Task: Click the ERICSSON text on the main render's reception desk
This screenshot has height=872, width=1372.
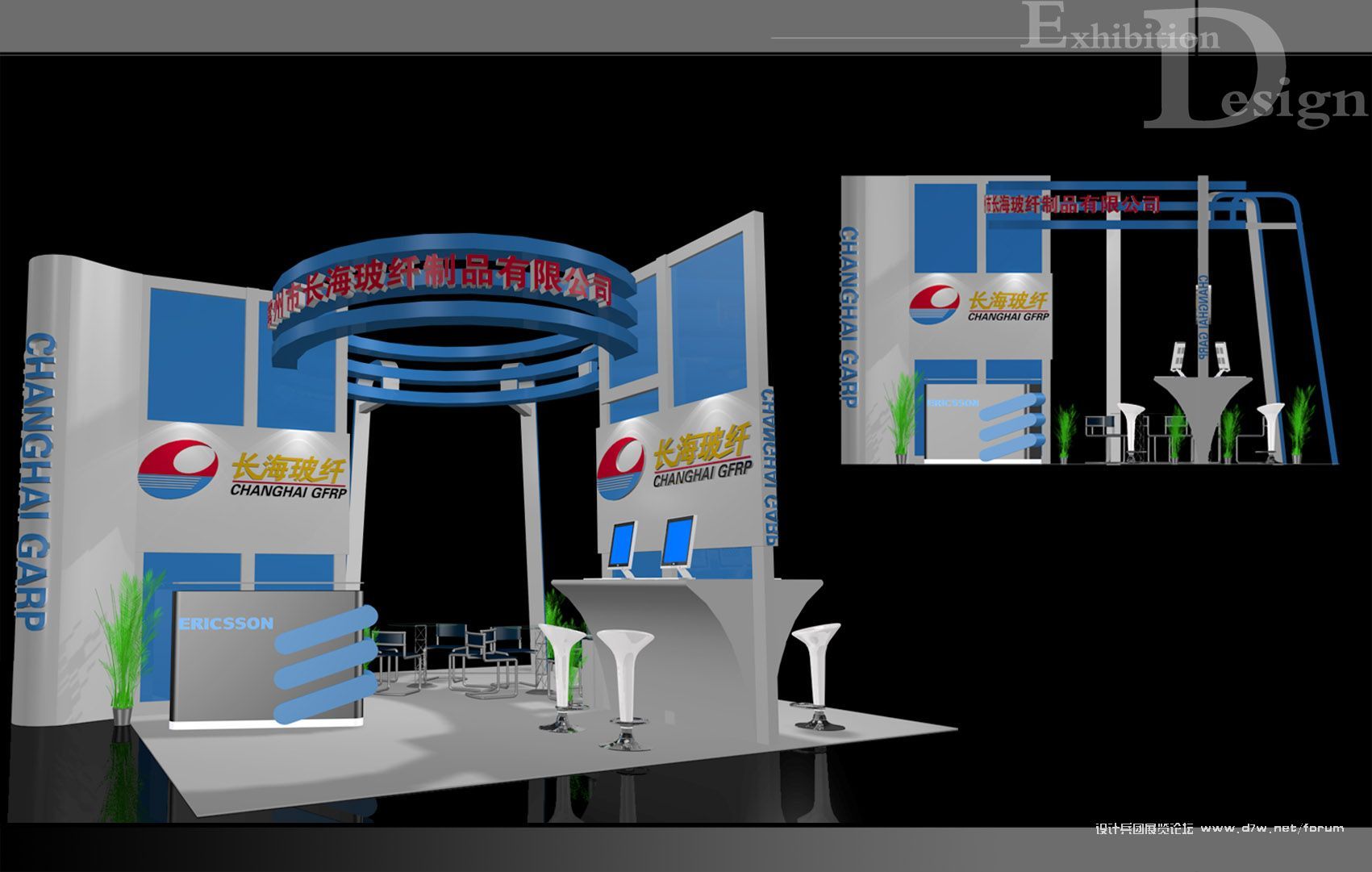Action: 225,623
